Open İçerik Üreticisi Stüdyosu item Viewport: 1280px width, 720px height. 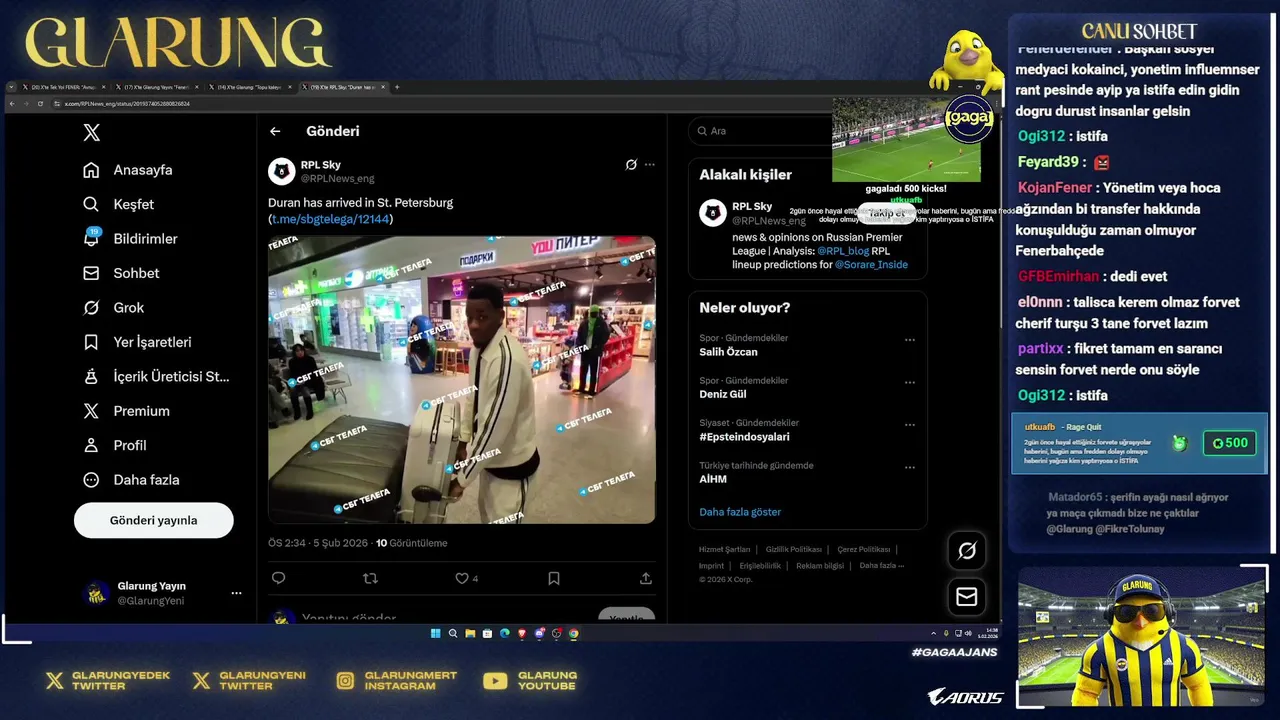(156, 376)
